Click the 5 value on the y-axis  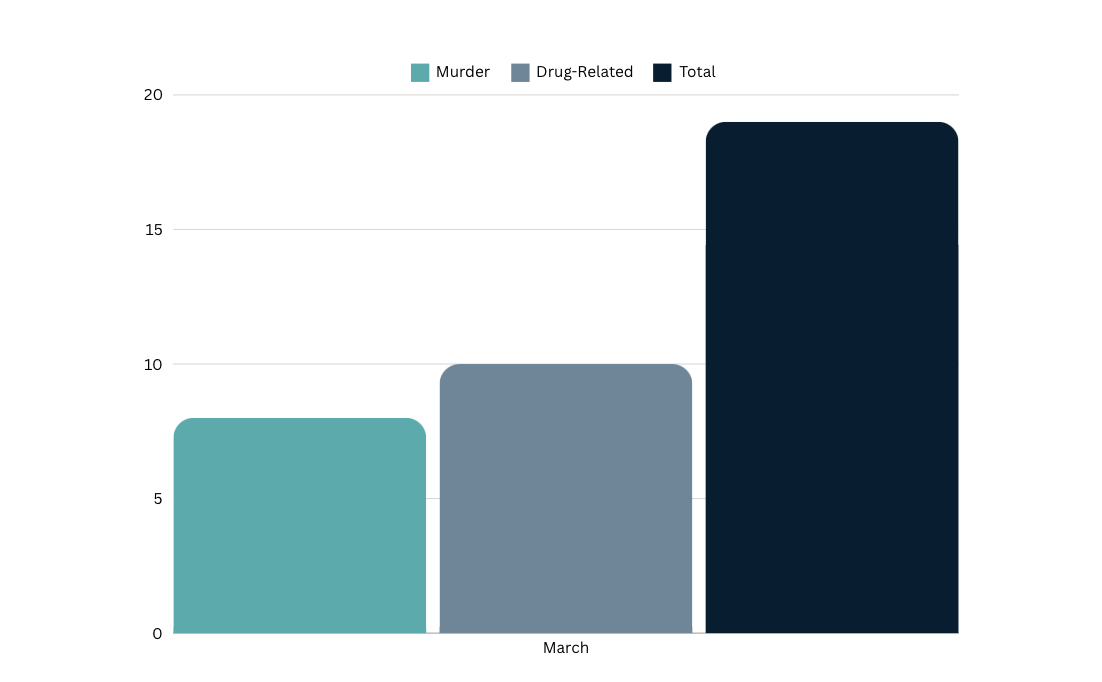tap(157, 499)
